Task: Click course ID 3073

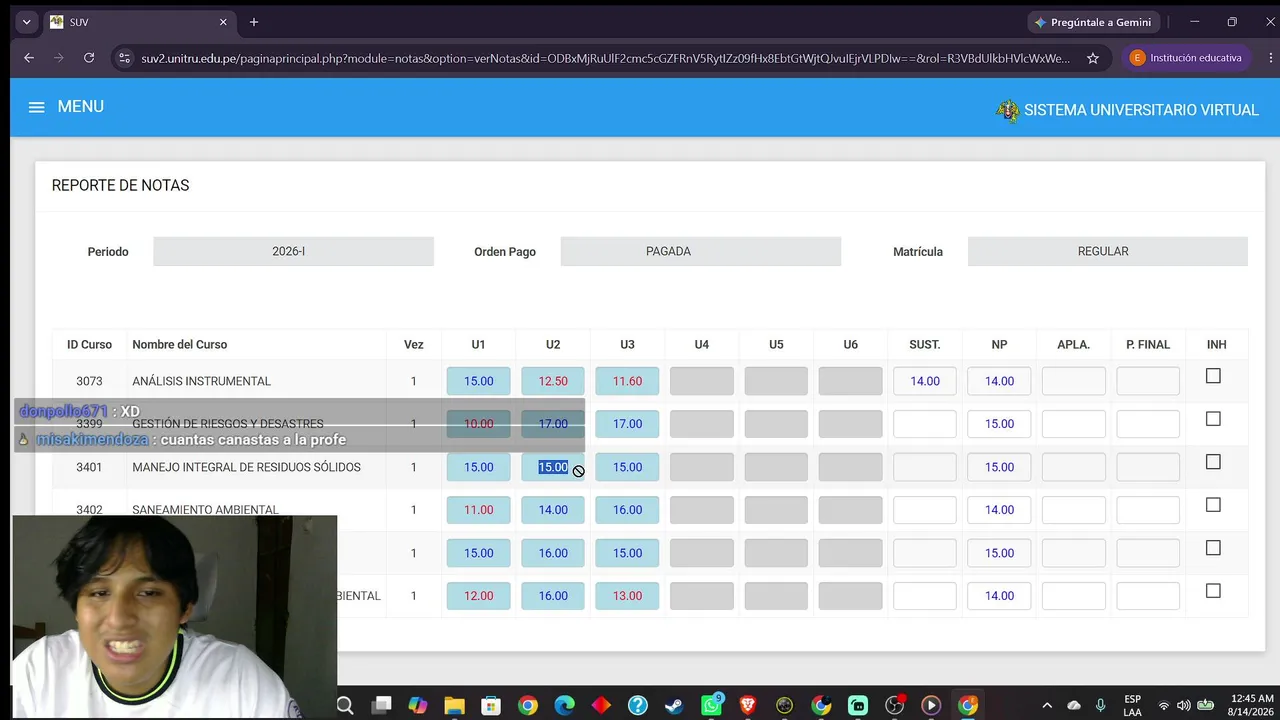Action: click(89, 381)
